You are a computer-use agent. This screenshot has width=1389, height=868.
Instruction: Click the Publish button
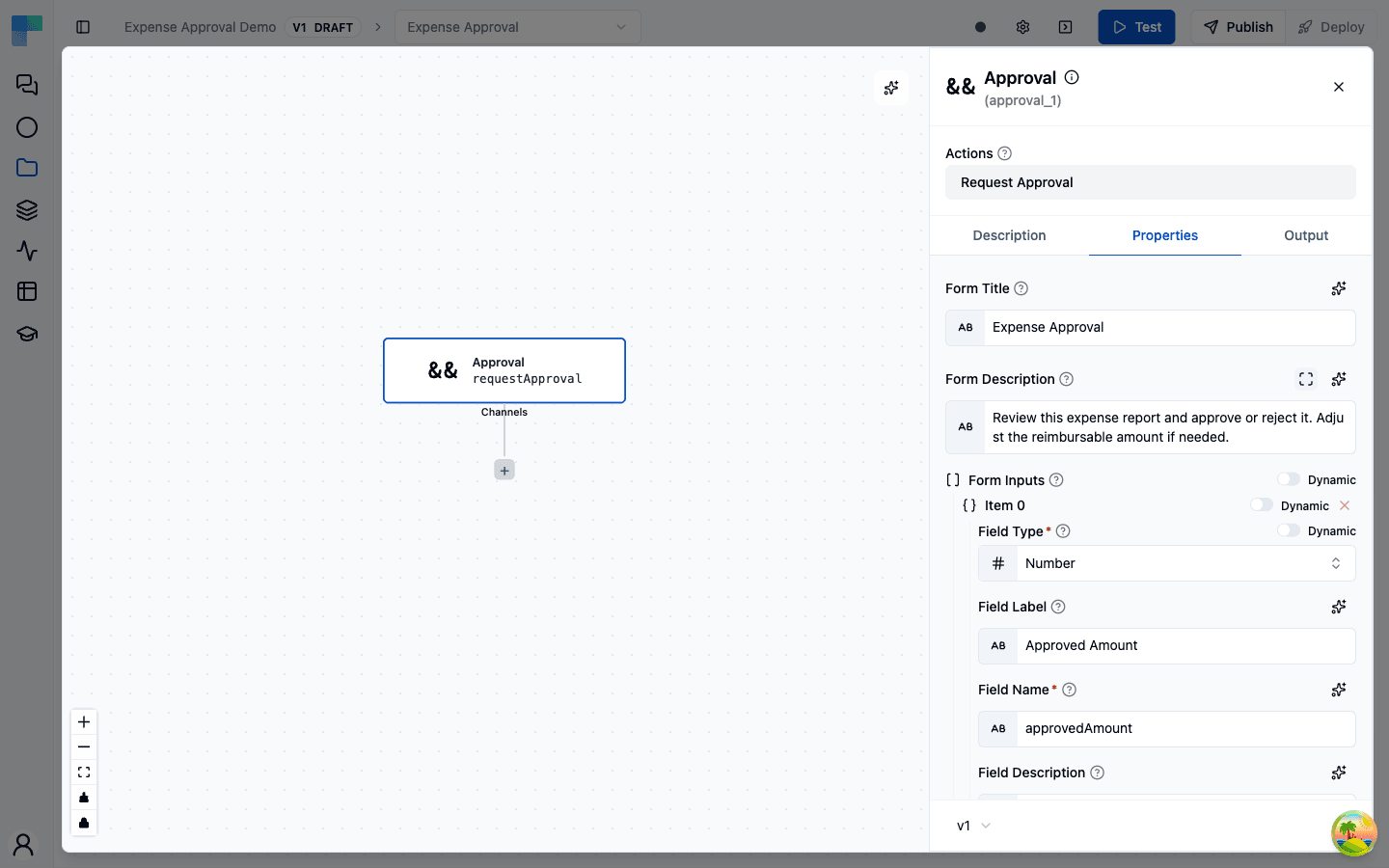coord(1239,27)
